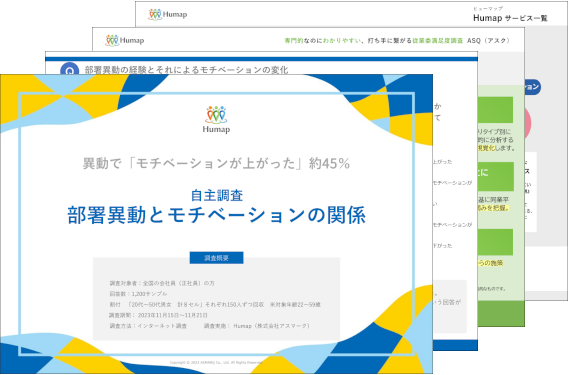Screen dimensions: 570x375
Task: Select the blue Q circle icon beside the question heading
Action: (x=69, y=68)
